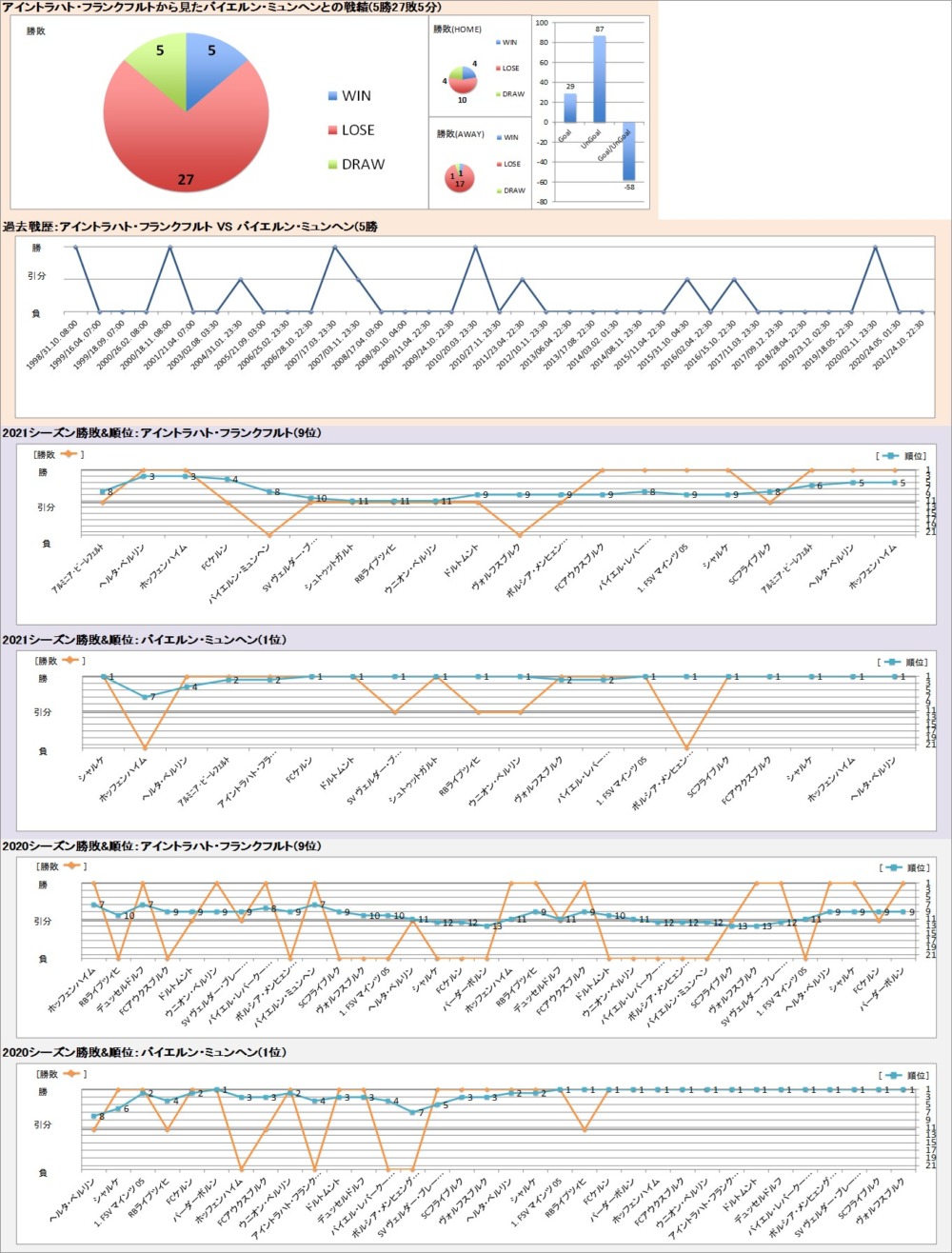Click the rank 10 point in 2021 Frankfurt chart

(x=311, y=498)
